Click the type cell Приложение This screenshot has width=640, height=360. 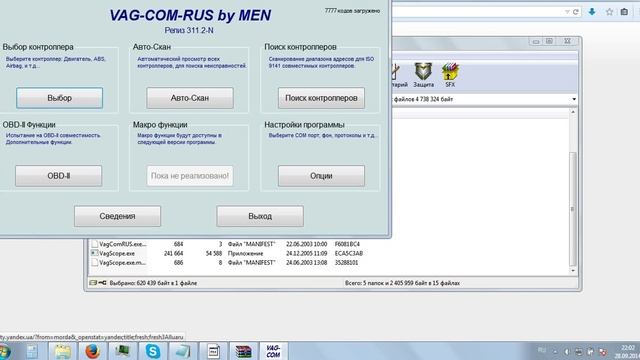[245, 253]
